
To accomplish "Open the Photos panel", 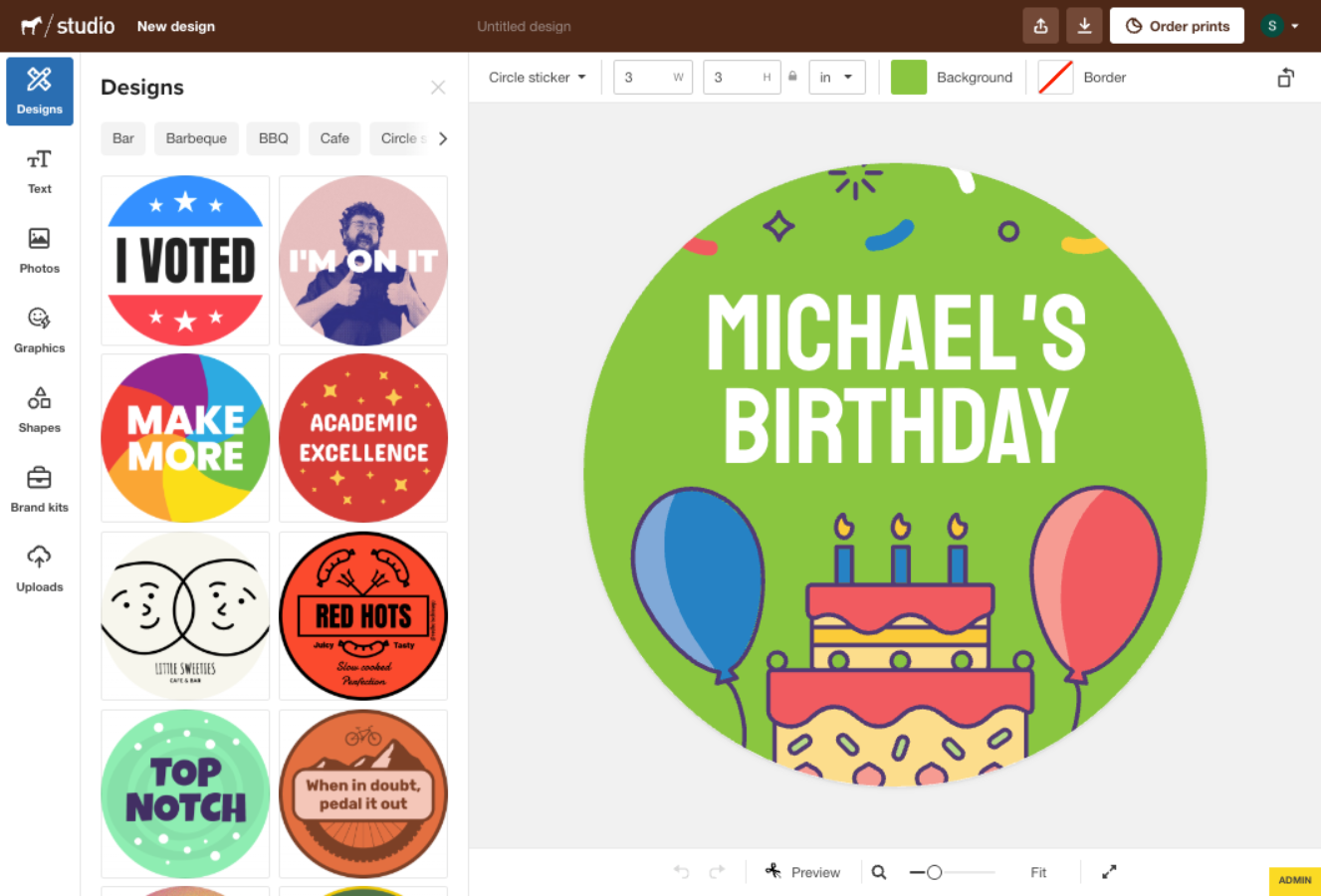I will point(39,249).
